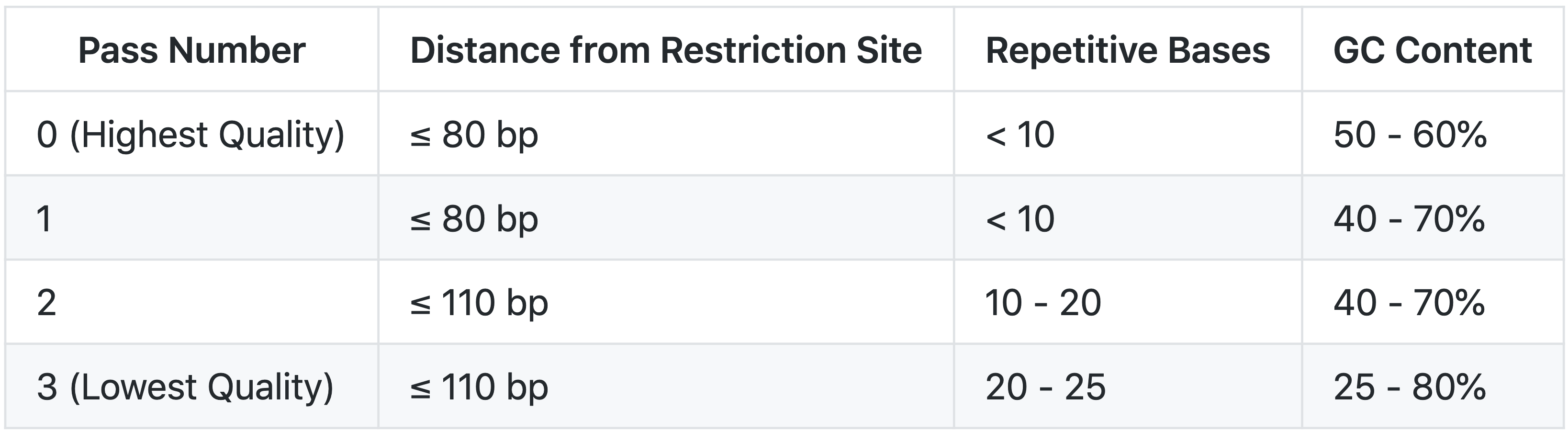Click the 10 - 20 repetitive bases cell
Image resolution: width=1568 pixels, height=432 pixels.
coord(1128,302)
